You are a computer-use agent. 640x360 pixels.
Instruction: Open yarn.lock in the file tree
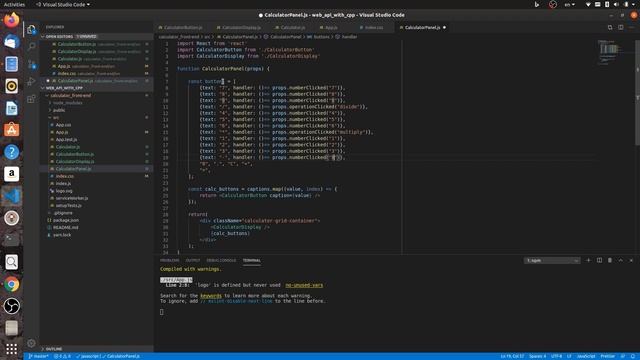62,235
